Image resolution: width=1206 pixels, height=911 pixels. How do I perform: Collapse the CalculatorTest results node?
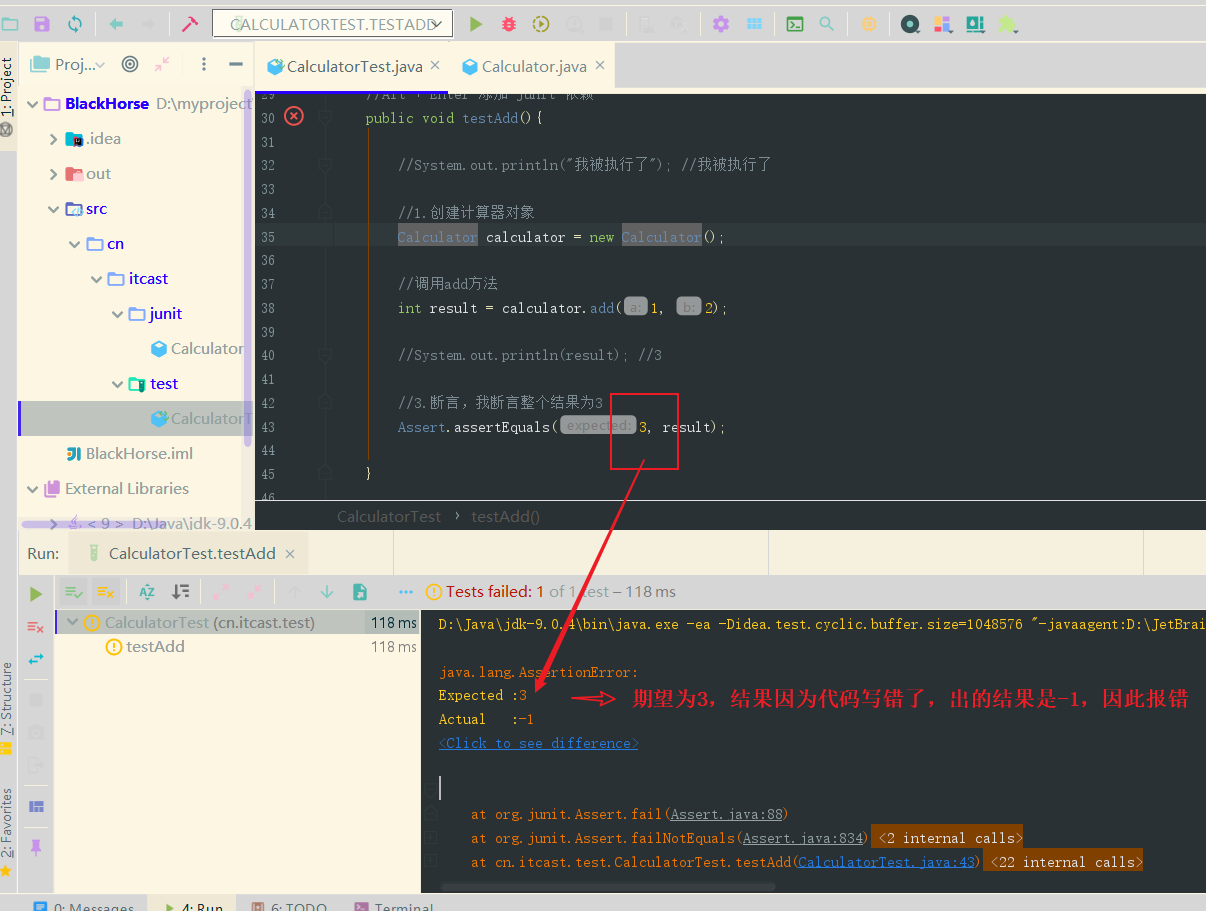pyautogui.click(x=71, y=622)
